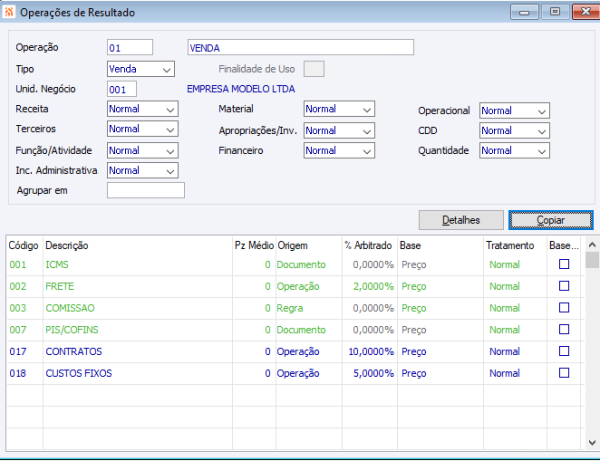Click the Finalidade de Uso color box
This screenshot has height=461, width=600.
(x=313, y=69)
